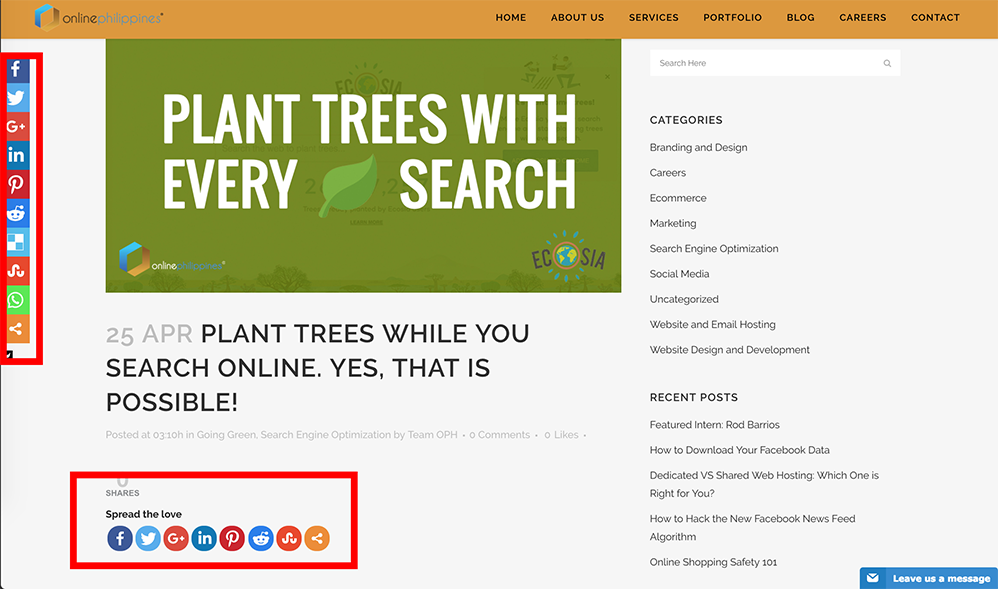Screen dimensions: 998x589
Task: Click the Leave us a message button
Action: [x=929, y=578]
